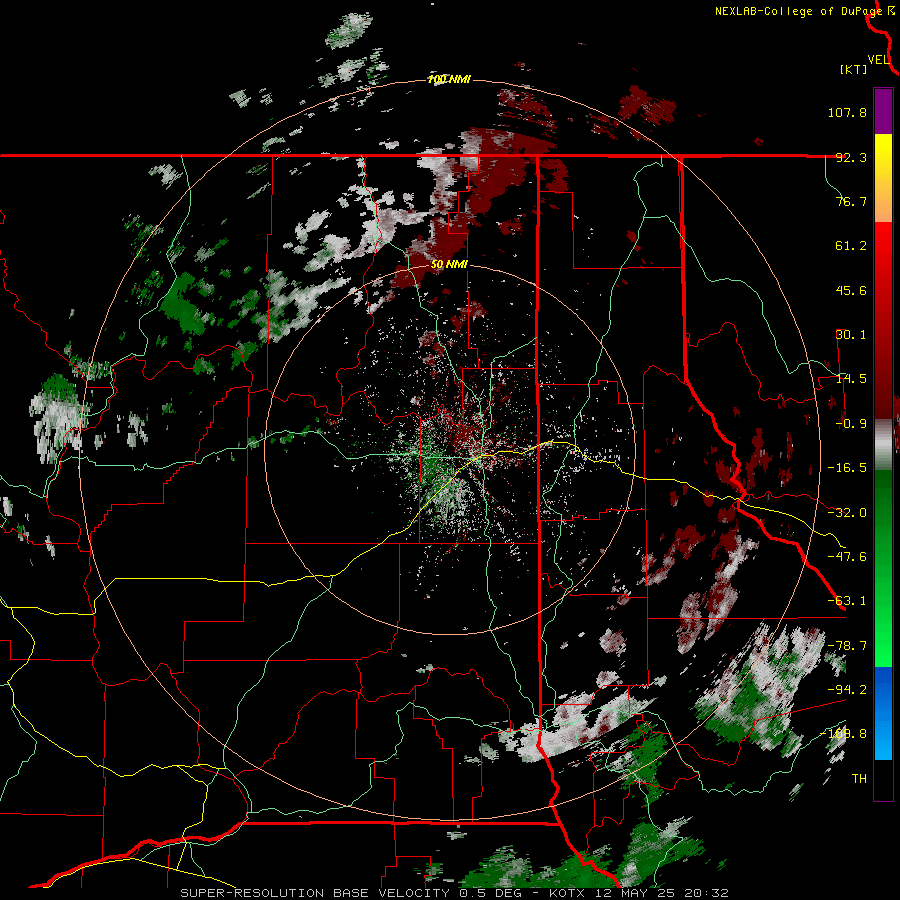The height and width of the screenshot is (900, 900).
Task: Select the -47.6 velocity value
Action: 847,557
